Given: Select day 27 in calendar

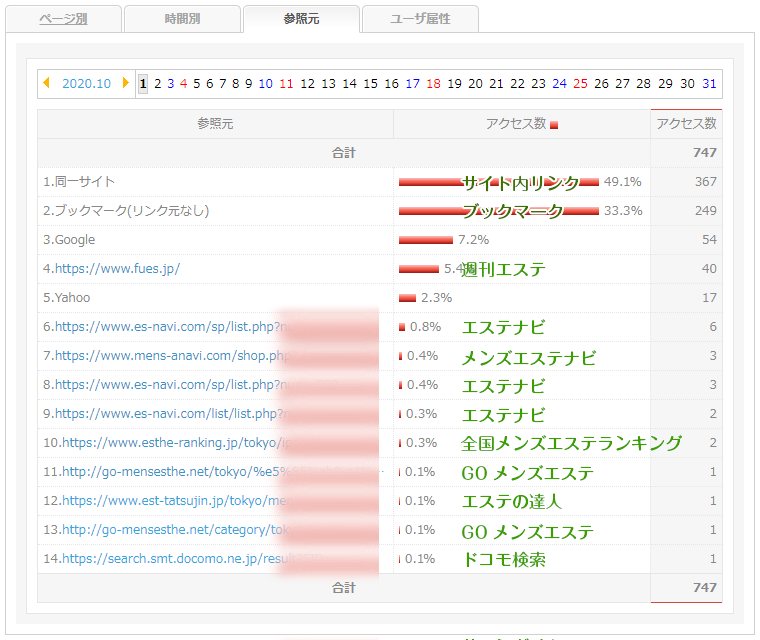Looking at the screenshot, I should [622, 83].
